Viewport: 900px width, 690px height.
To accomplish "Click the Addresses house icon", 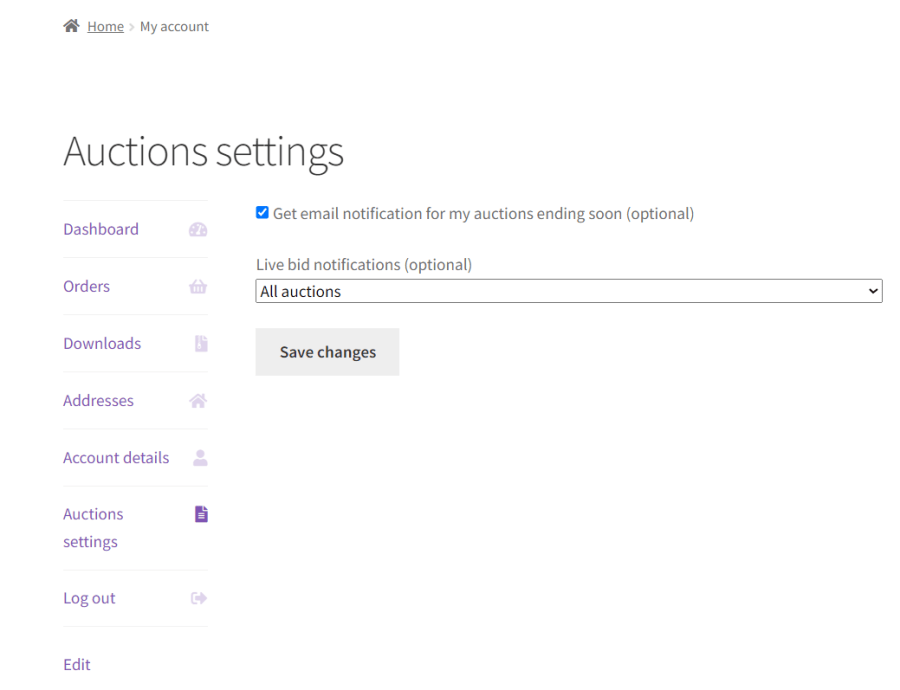I will (x=198, y=400).
